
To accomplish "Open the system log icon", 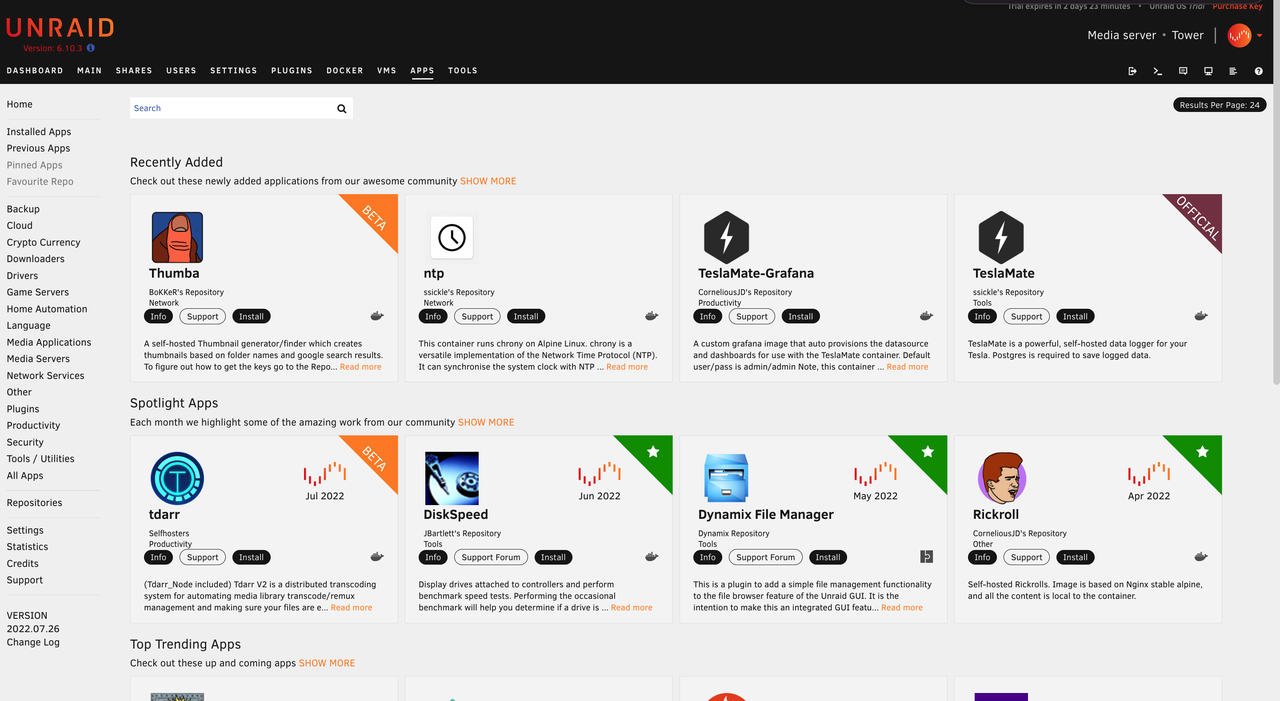I will (1233, 71).
